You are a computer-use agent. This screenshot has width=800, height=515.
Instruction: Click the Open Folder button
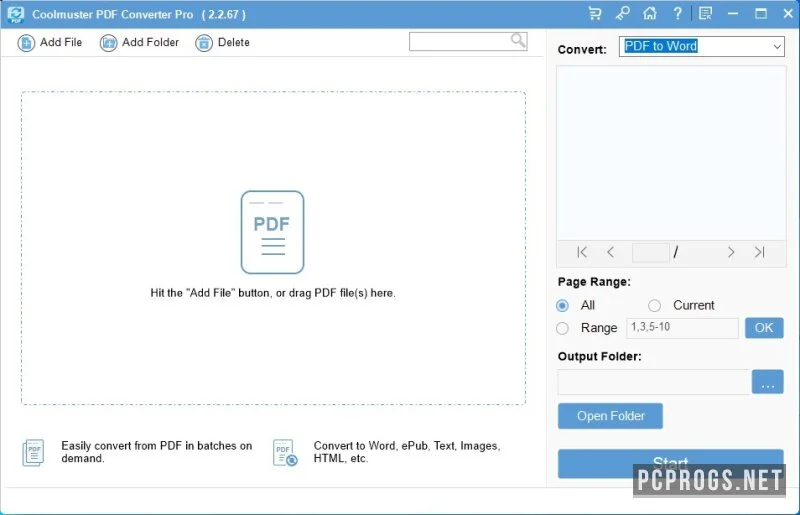[610, 416]
